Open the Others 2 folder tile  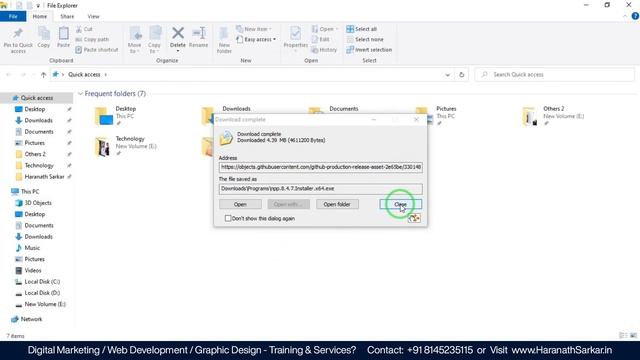pos(553,116)
